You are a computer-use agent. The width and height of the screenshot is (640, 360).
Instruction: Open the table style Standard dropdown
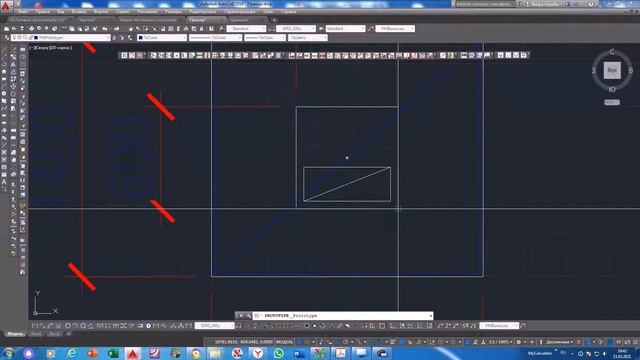(345, 29)
